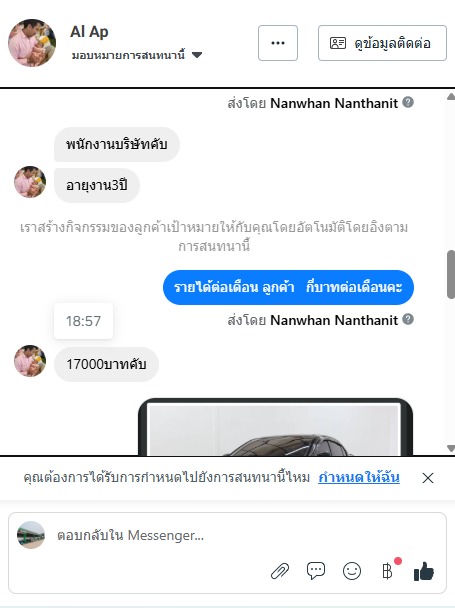
Task: Click the 17000บาทคับ message bubble
Action: (x=106, y=364)
